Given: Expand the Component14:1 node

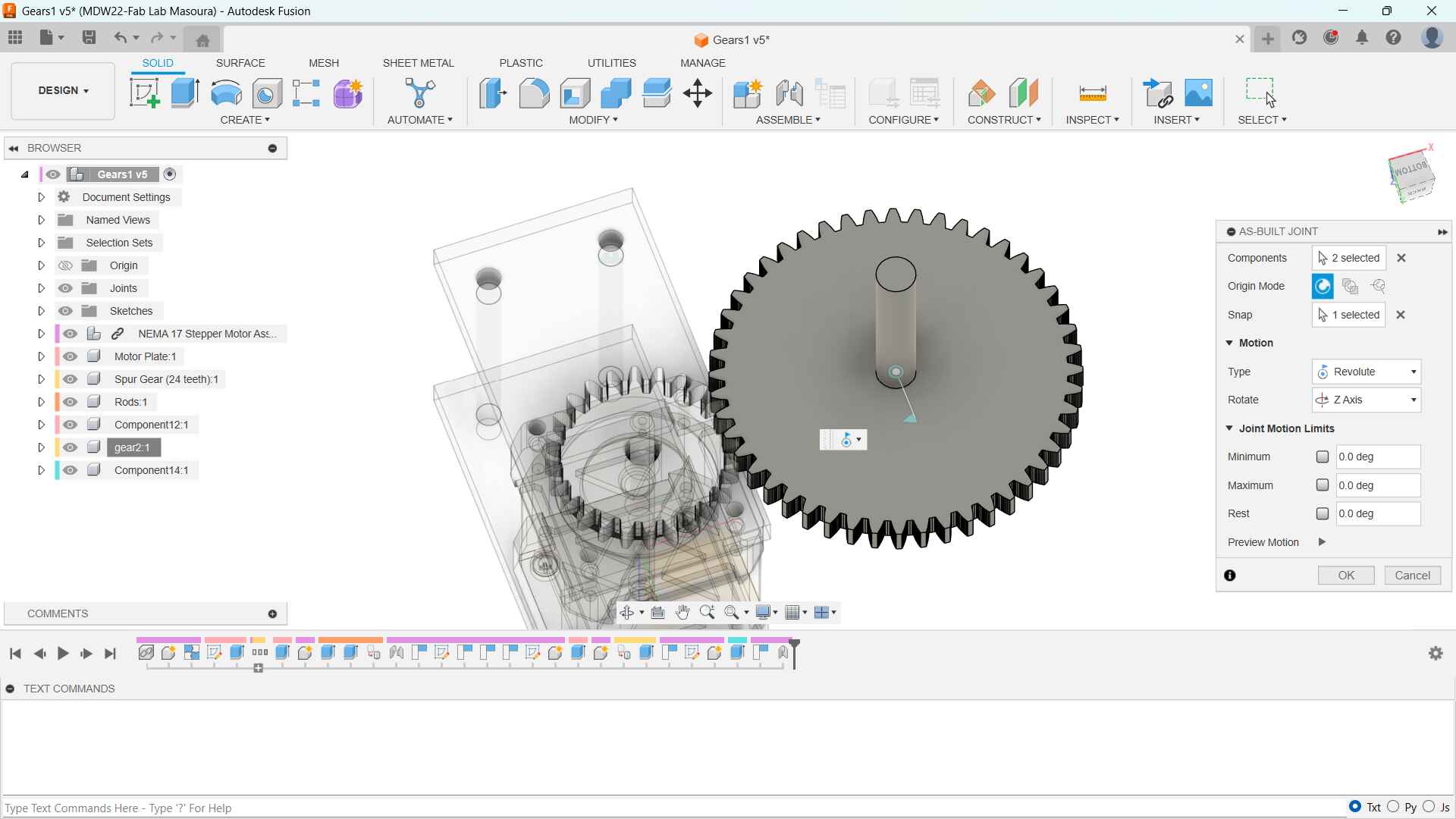Looking at the screenshot, I should coord(41,470).
